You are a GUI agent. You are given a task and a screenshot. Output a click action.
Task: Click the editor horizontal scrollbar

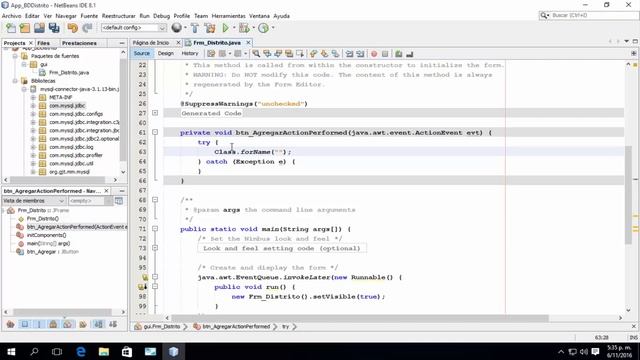pyautogui.click(x=360, y=318)
